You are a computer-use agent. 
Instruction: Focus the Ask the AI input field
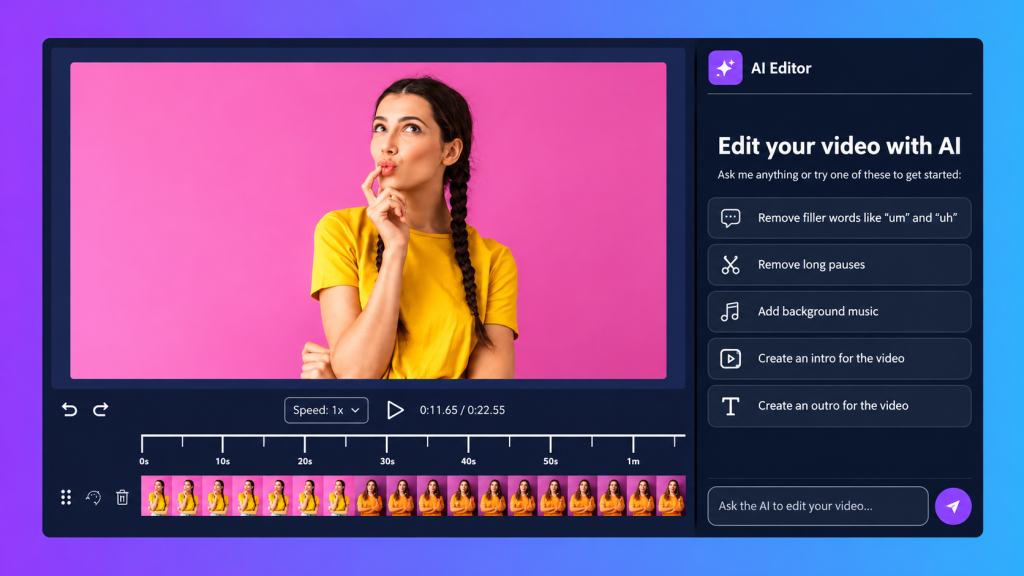tap(818, 506)
